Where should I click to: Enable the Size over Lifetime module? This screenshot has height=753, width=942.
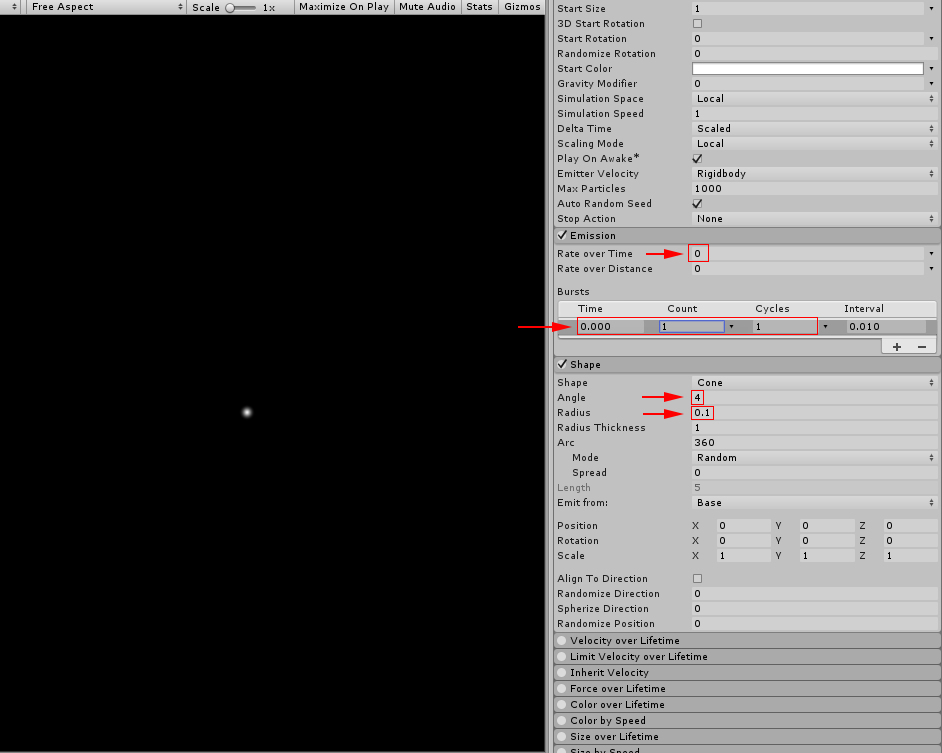coord(562,737)
